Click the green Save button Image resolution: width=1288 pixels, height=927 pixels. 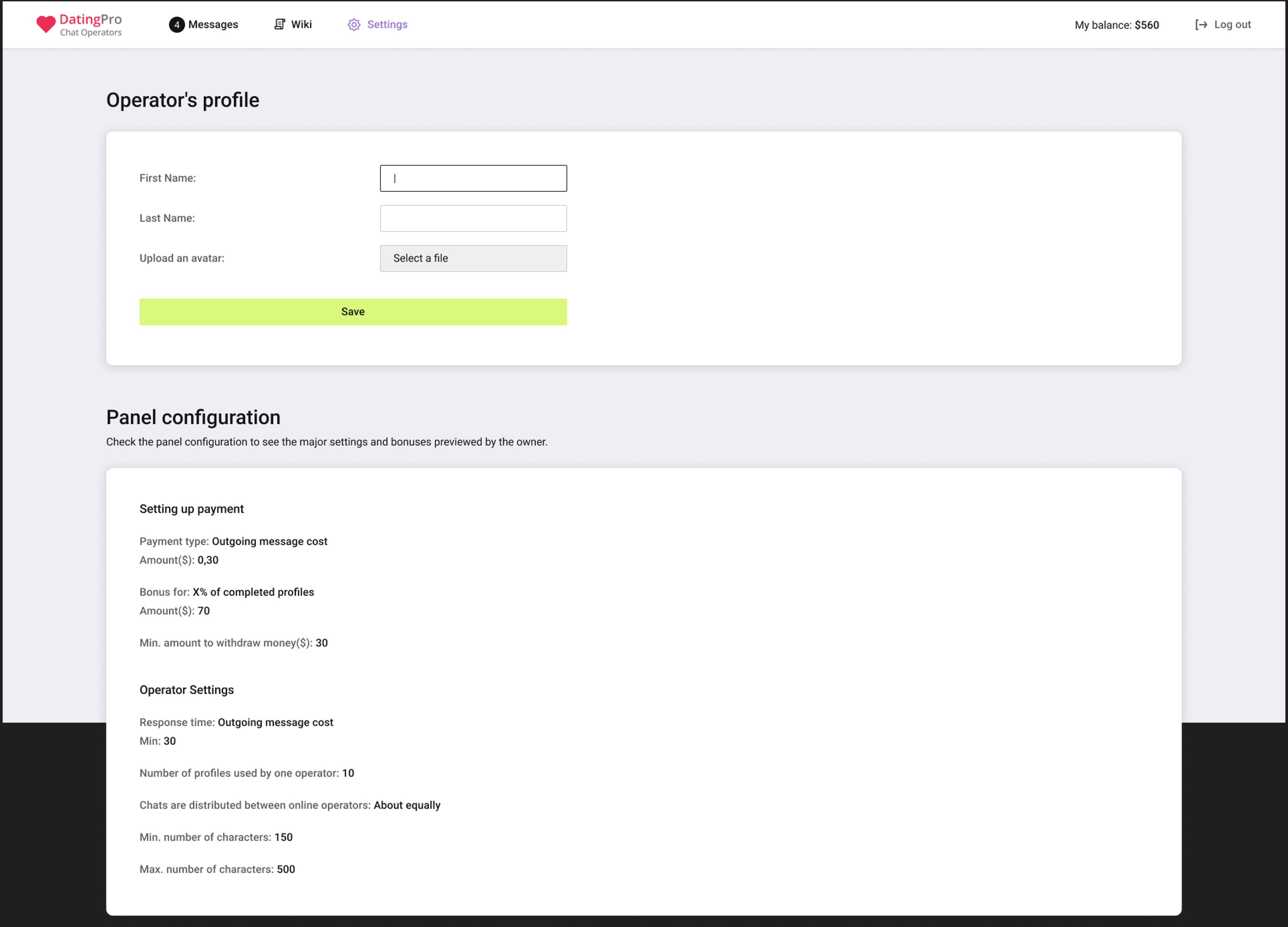point(353,312)
